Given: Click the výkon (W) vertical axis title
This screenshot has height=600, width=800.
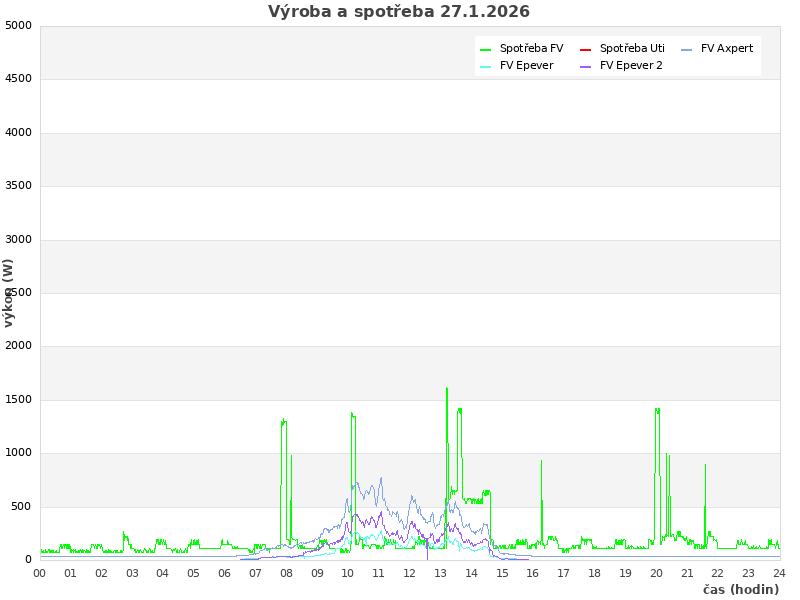Looking at the screenshot, I should point(9,292).
